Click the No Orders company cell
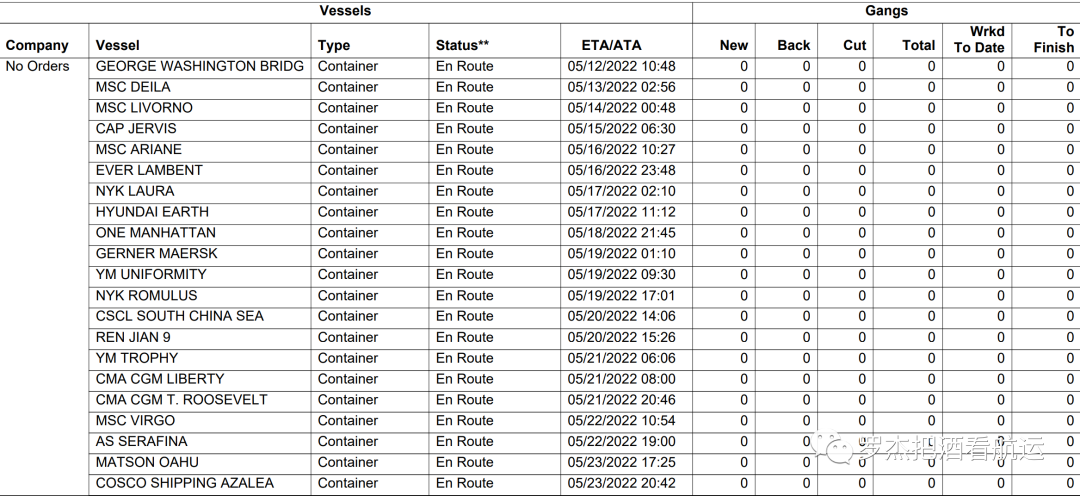The image size is (1080, 496). click(x=37, y=66)
